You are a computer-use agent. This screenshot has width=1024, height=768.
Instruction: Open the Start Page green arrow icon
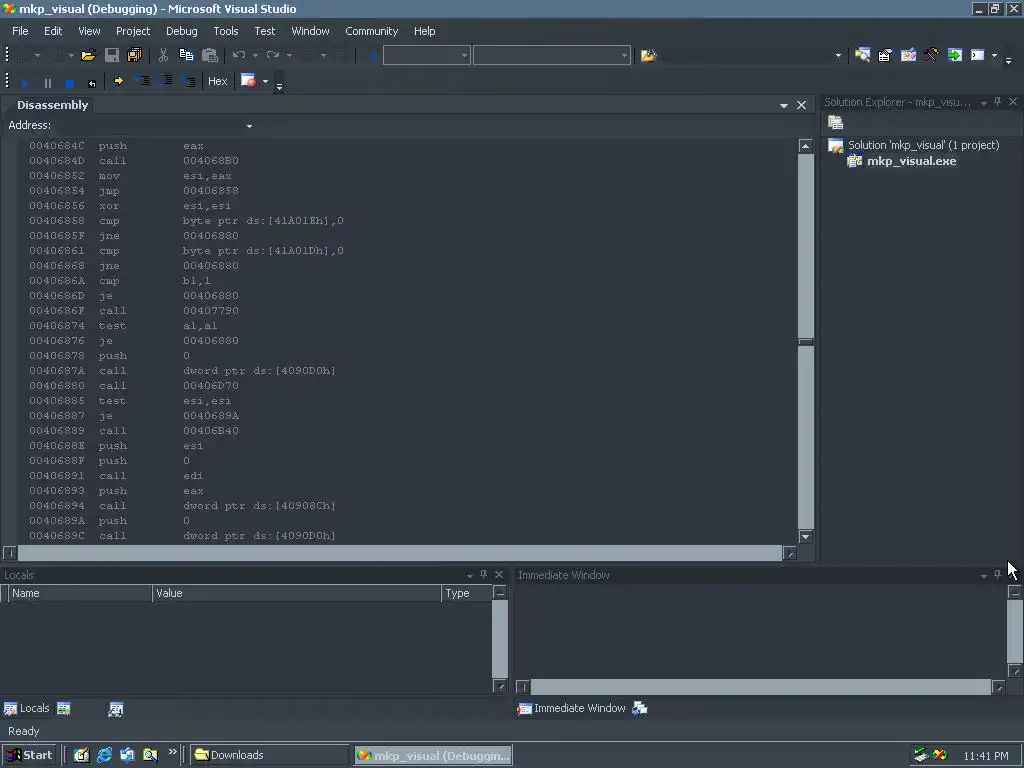[955, 56]
